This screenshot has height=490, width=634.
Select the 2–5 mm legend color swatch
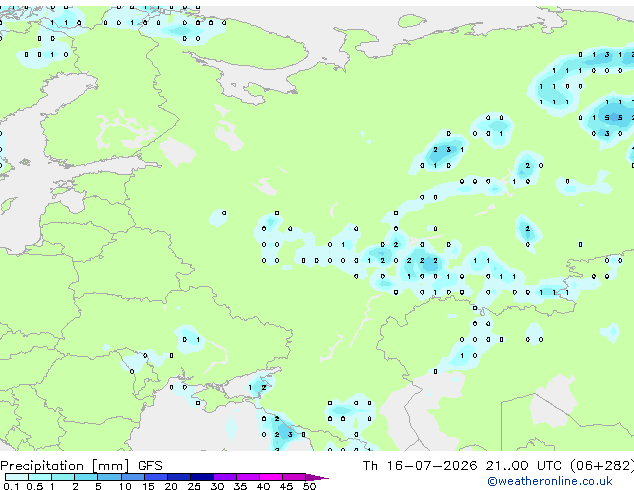pyautogui.click(x=86, y=477)
